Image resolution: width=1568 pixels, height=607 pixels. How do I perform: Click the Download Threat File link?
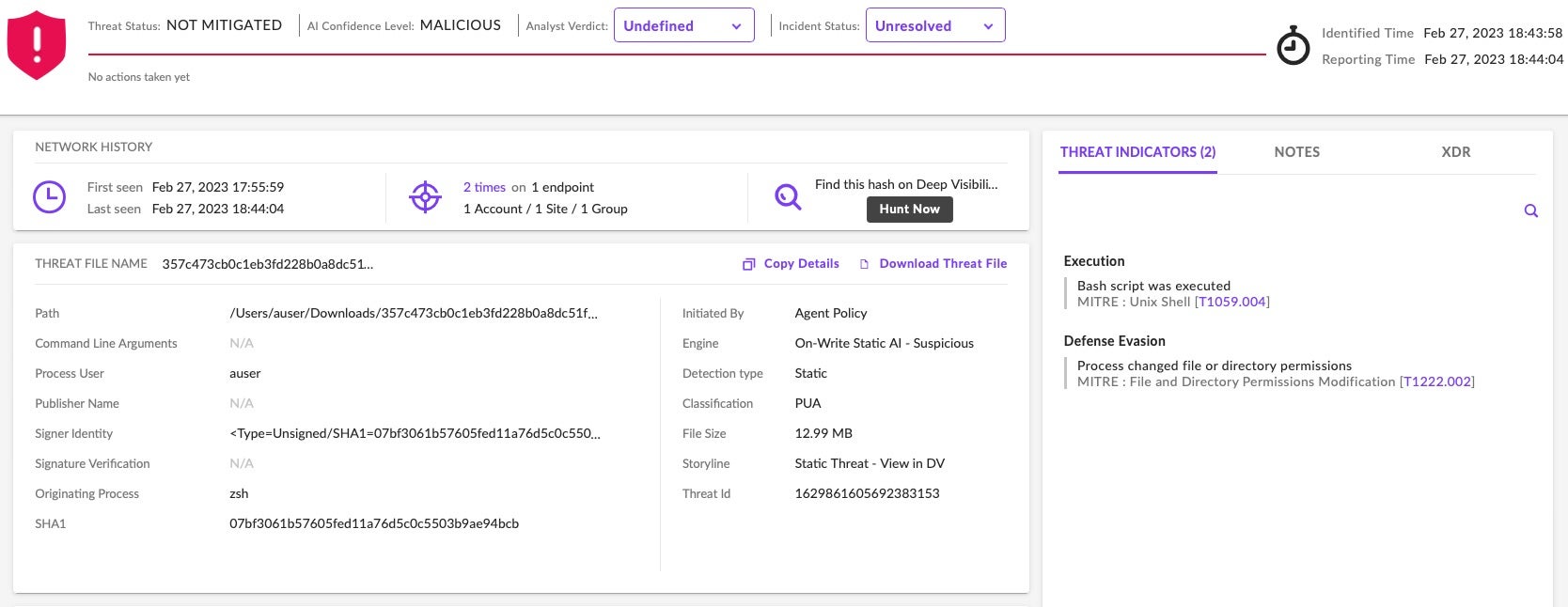(943, 264)
